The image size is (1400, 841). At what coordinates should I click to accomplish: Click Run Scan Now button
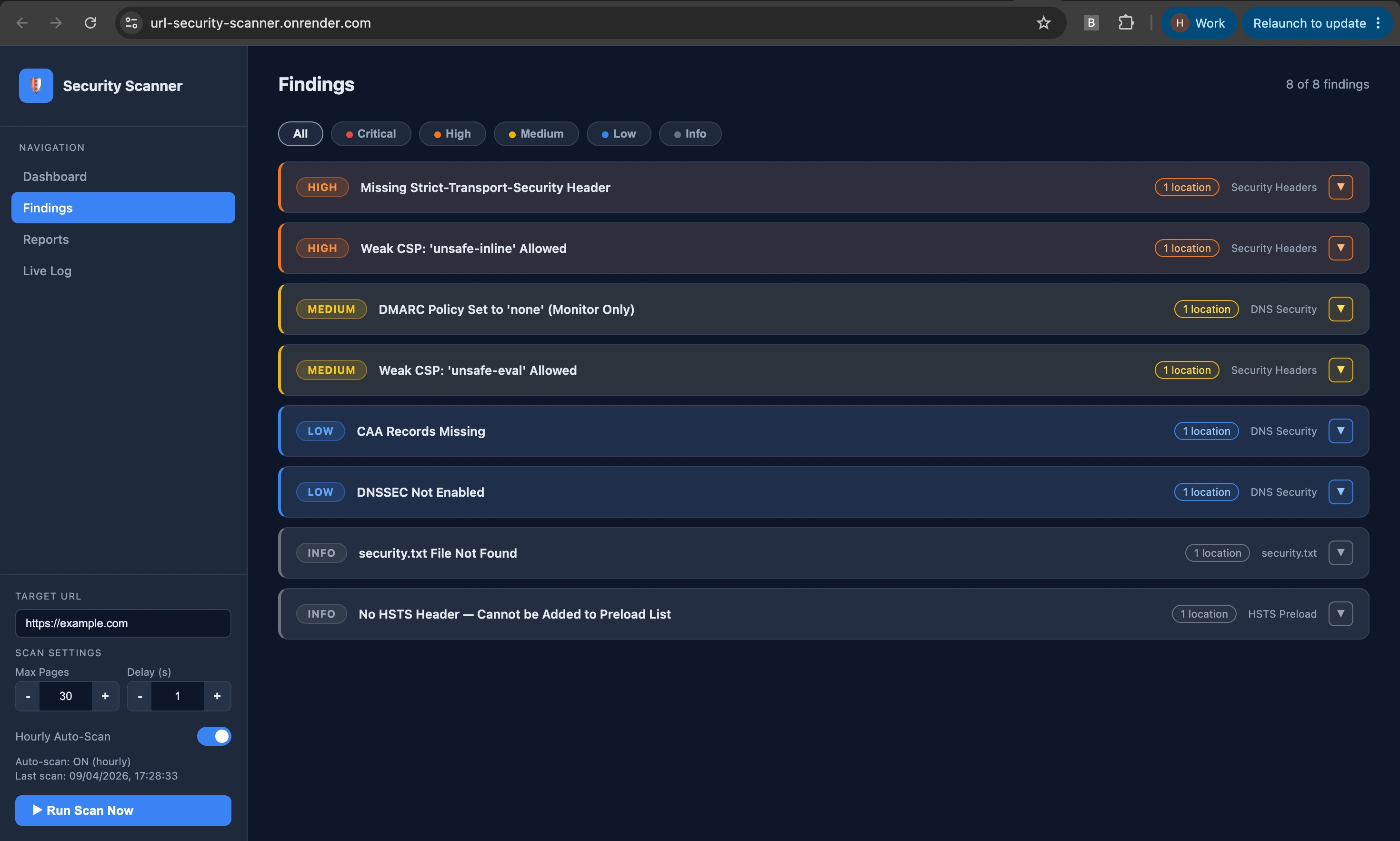pos(123,811)
